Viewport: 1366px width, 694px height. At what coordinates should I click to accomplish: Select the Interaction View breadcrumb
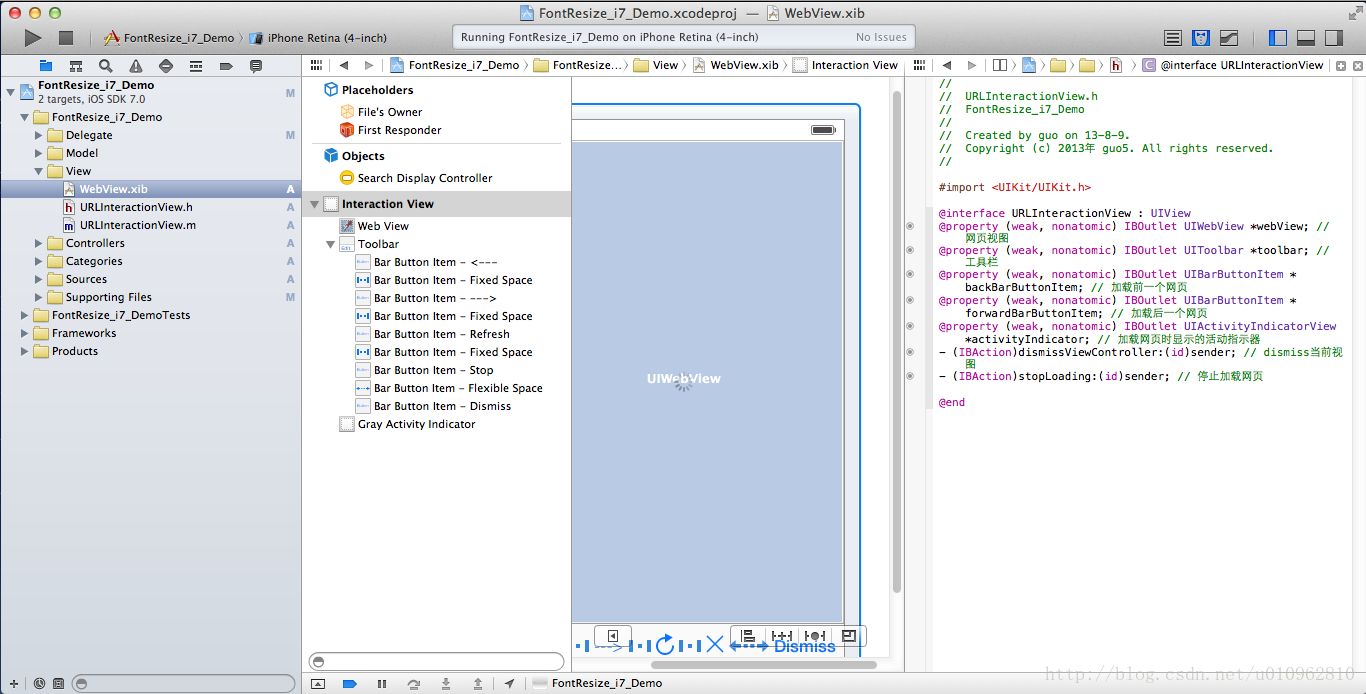pyautogui.click(x=845, y=65)
